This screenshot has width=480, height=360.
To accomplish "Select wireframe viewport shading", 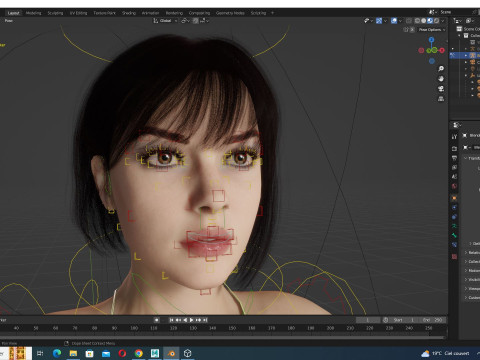I will 417,21.
